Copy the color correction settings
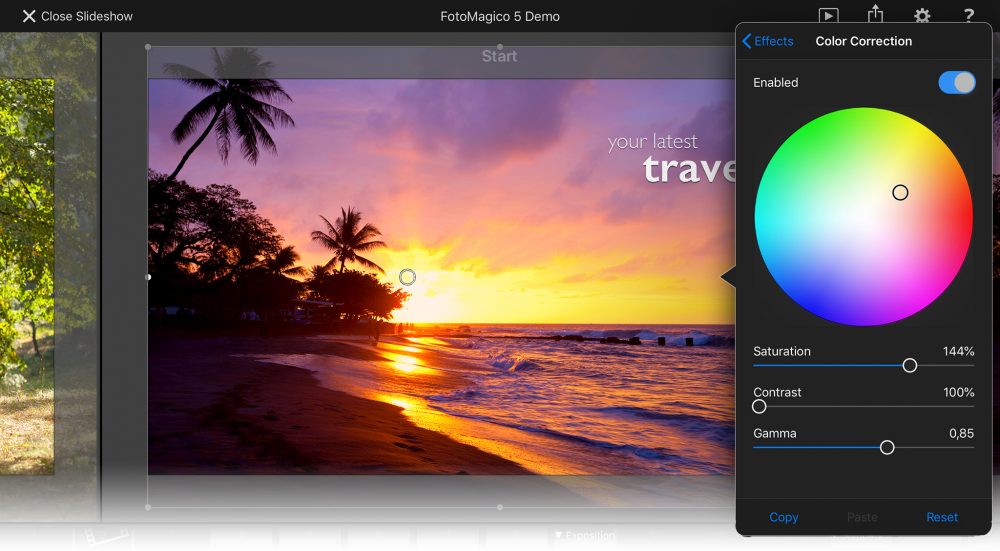Screen dimensions: 1000x551 pyautogui.click(x=784, y=517)
